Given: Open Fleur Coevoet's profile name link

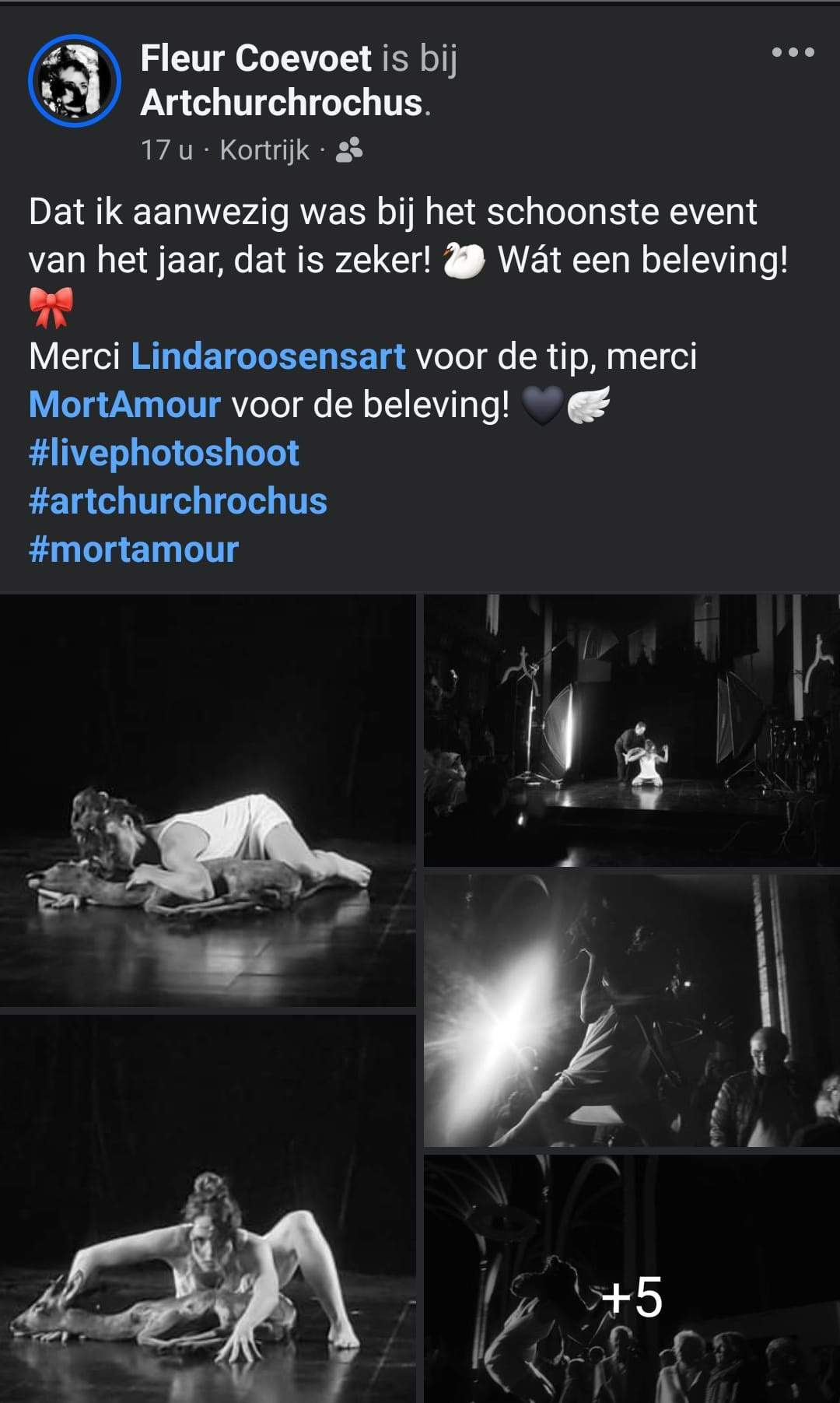Looking at the screenshot, I should (256, 58).
